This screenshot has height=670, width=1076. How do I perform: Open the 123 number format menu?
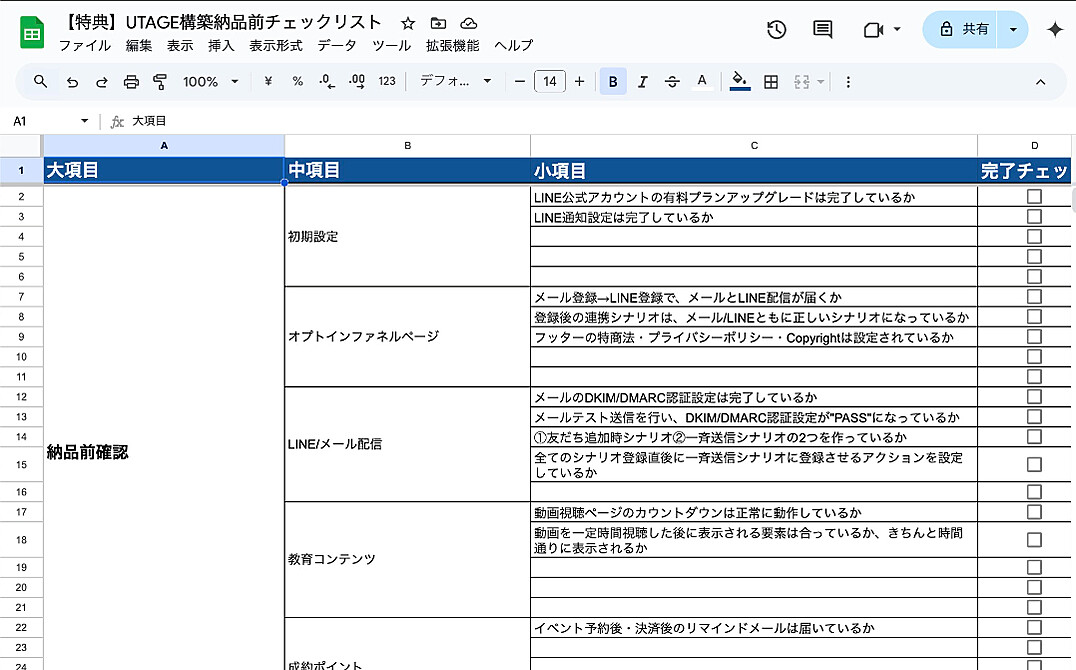387,82
